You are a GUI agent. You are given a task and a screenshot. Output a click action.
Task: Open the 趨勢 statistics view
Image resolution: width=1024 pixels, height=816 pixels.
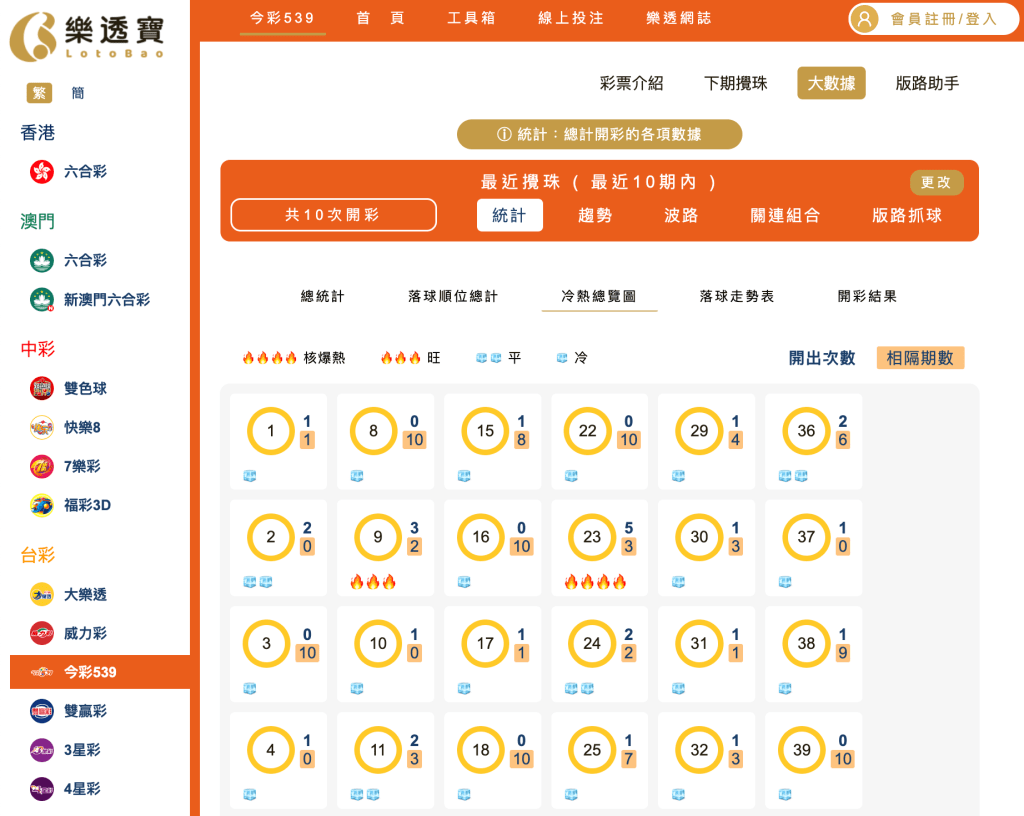pyautogui.click(x=597, y=215)
